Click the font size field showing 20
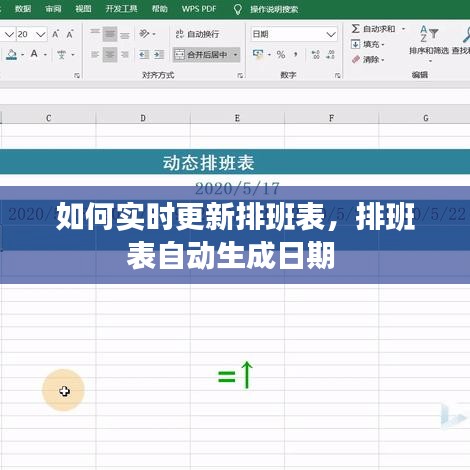This screenshot has width=470, height=470. [x=25, y=34]
